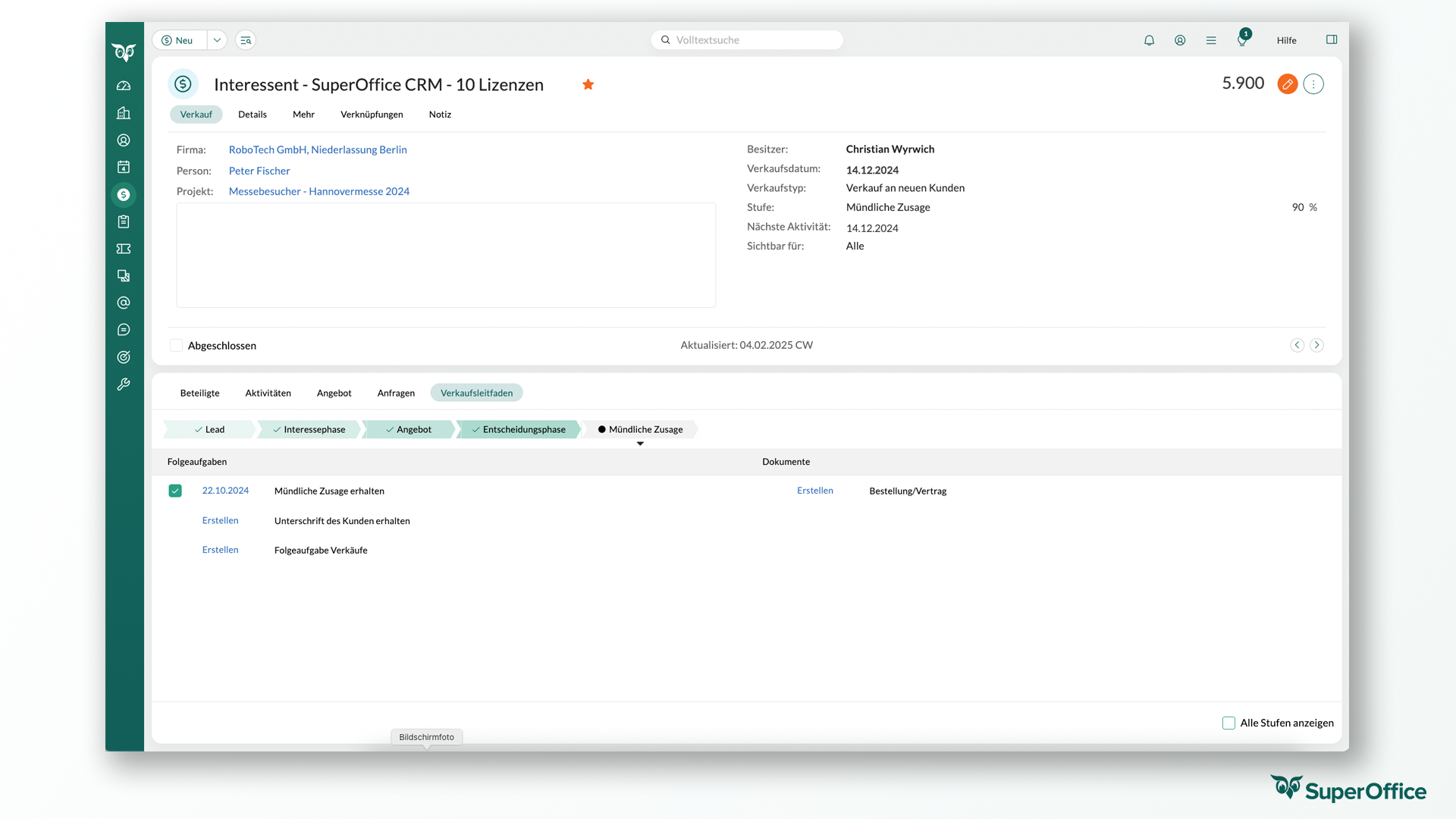Open the Tools wrench icon in sidebar
Screen dimensions: 1456x819
click(124, 384)
